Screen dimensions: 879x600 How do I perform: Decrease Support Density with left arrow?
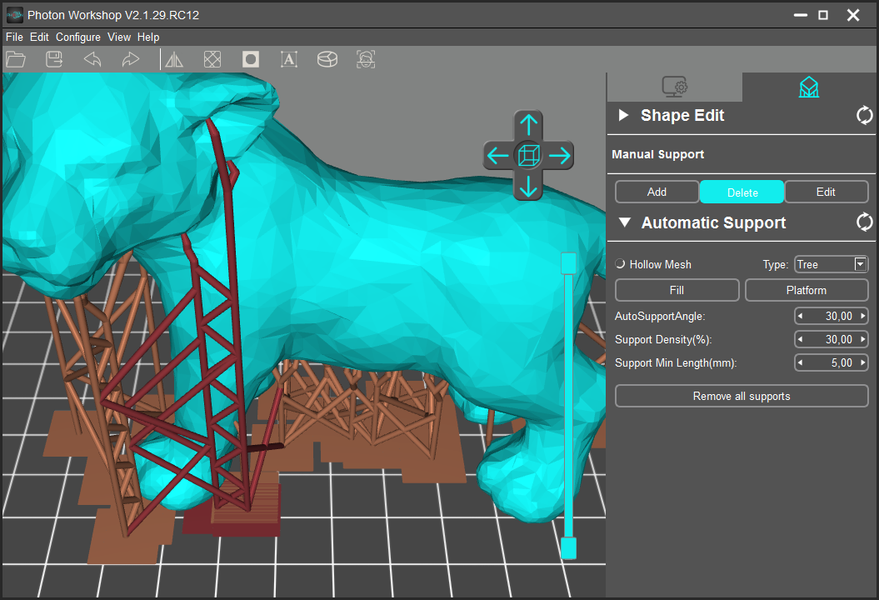click(801, 339)
